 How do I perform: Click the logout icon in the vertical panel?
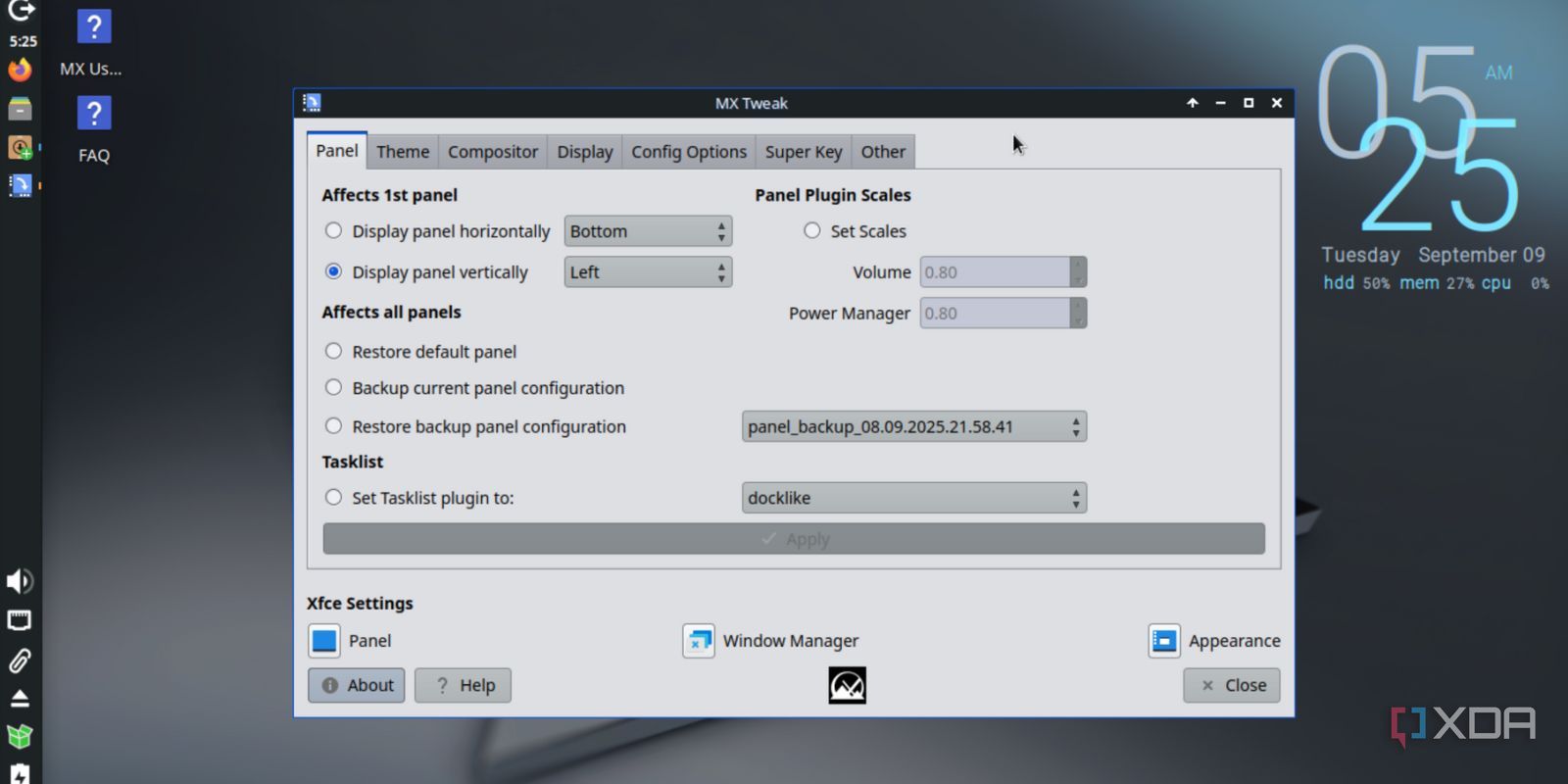pos(21,10)
